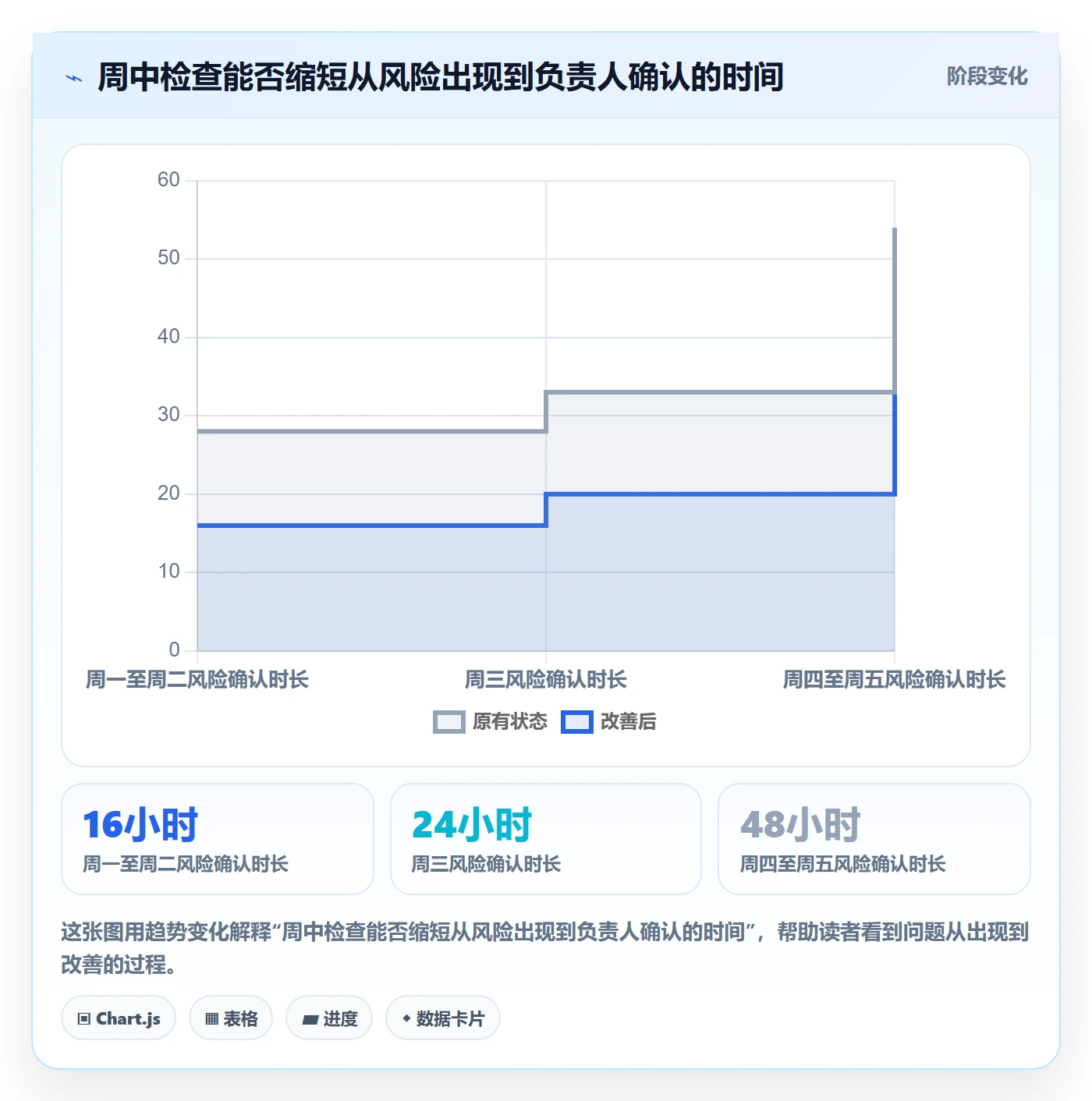Click the lightning icon beside the title

click(x=74, y=78)
